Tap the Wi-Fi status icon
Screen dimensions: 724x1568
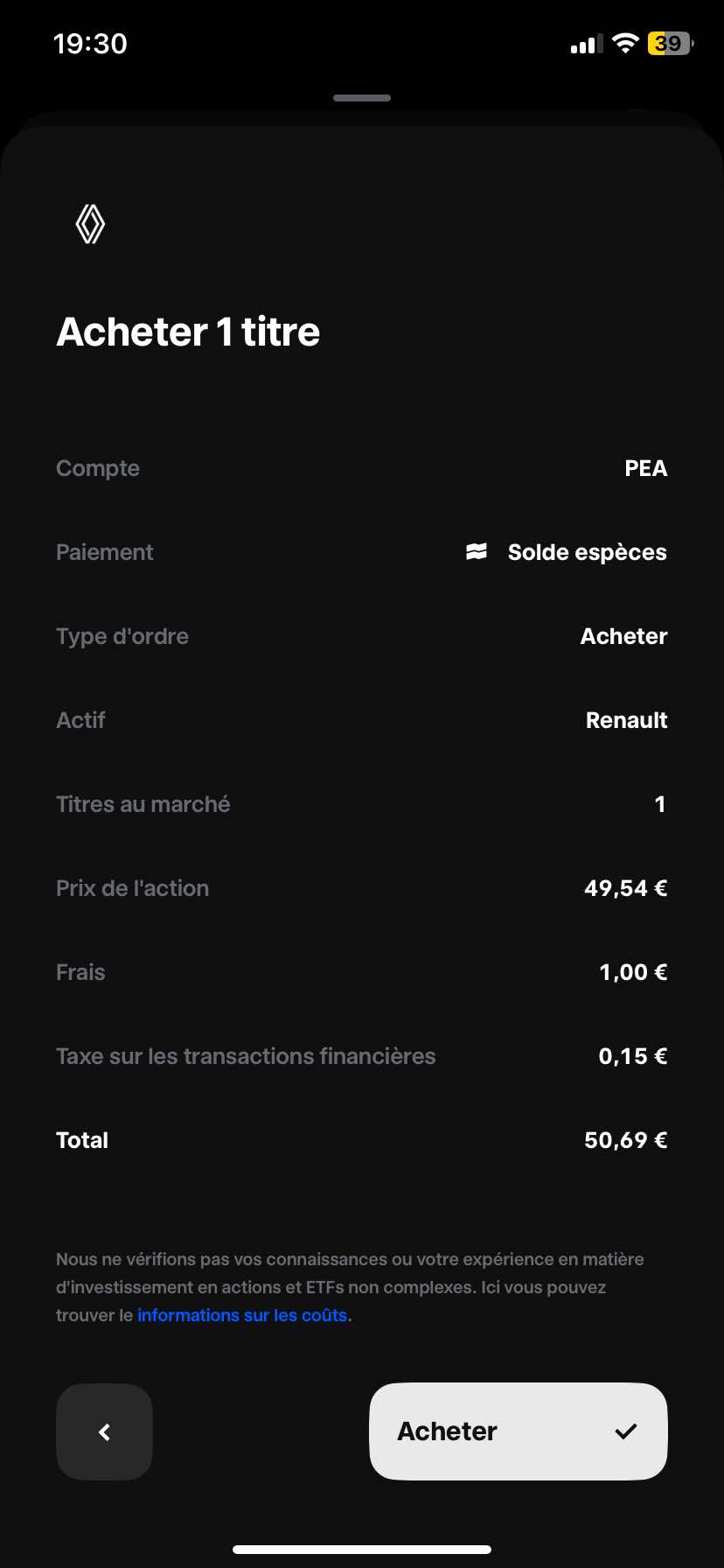click(x=625, y=44)
